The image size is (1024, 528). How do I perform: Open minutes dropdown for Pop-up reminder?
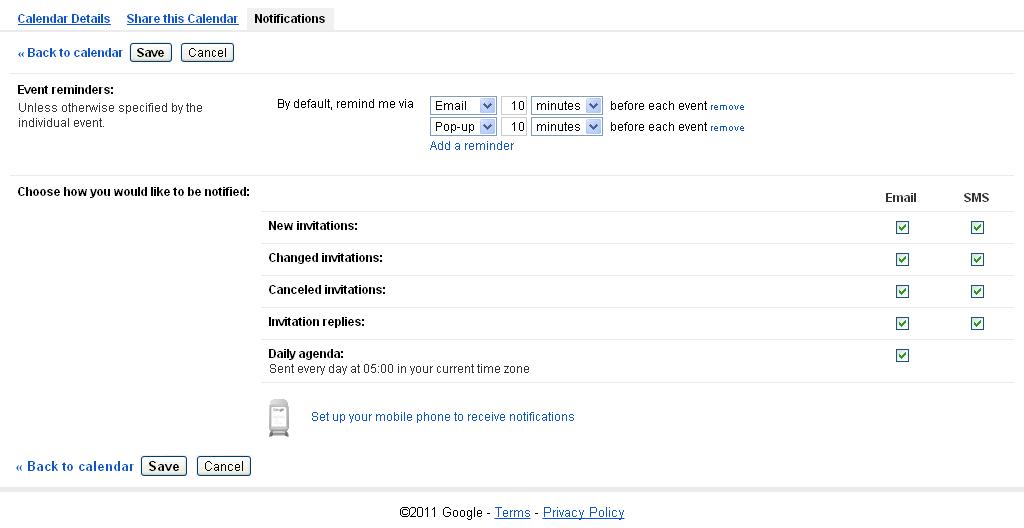[x=566, y=127]
